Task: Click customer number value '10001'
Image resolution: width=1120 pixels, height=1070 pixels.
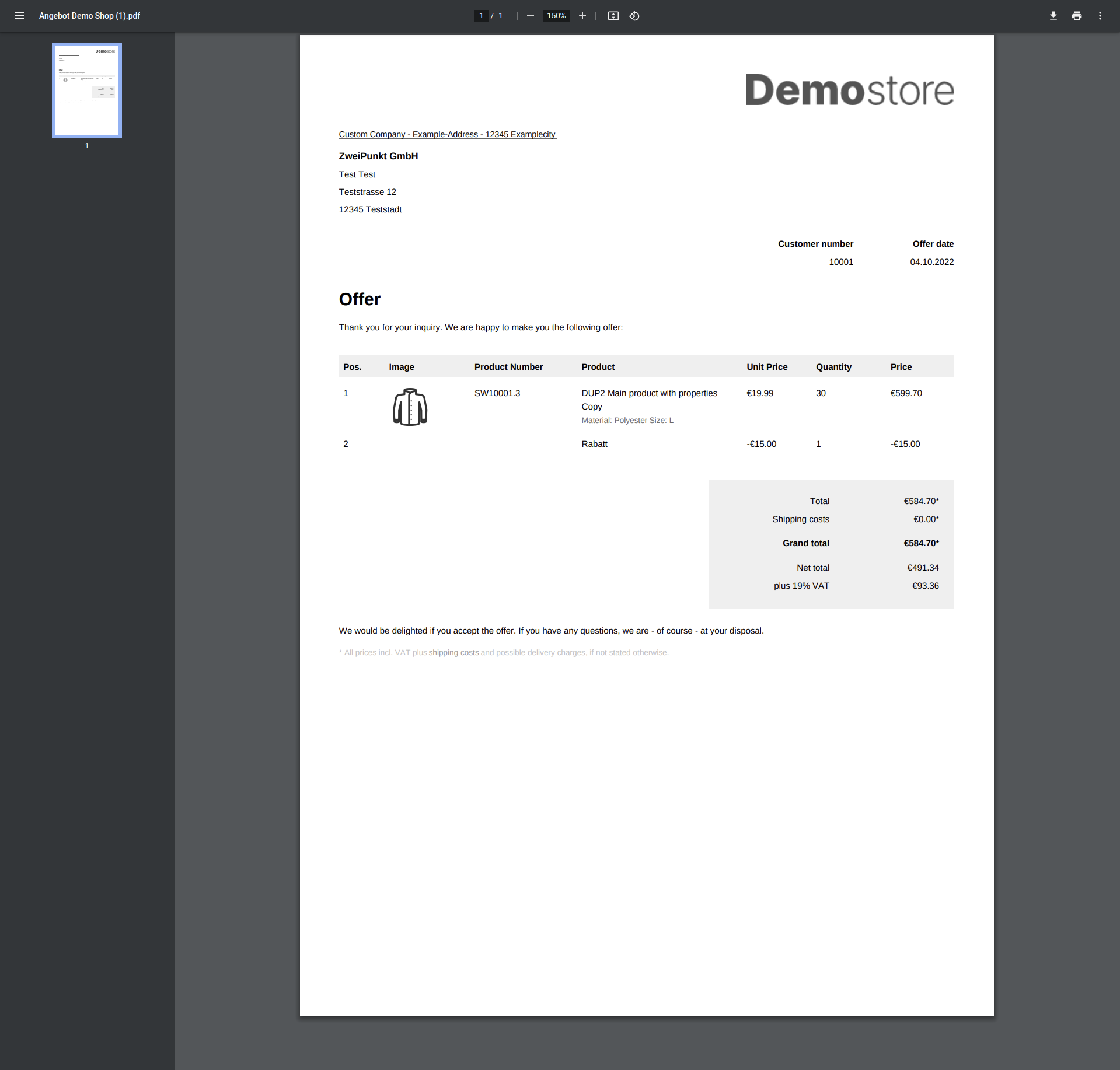Action: 841,262
